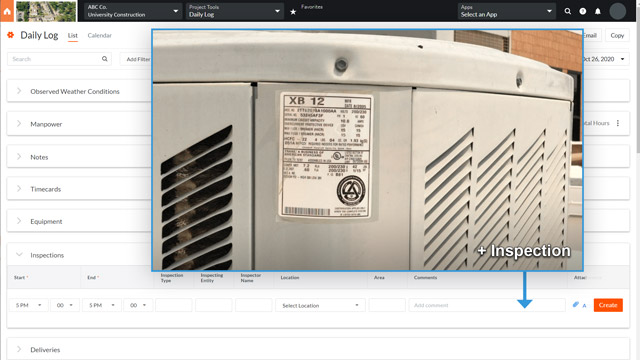640x360 pixels.
Task: Select the List tab
Action: coord(73,36)
